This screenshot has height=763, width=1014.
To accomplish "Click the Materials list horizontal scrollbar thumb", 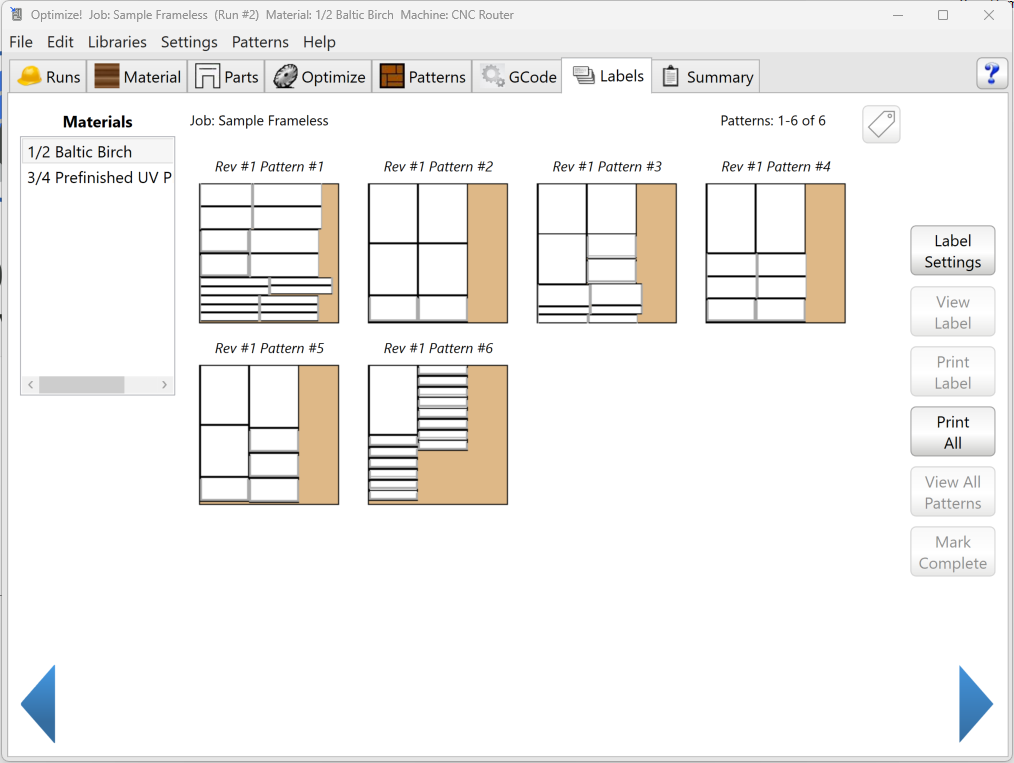I will tap(81, 385).
